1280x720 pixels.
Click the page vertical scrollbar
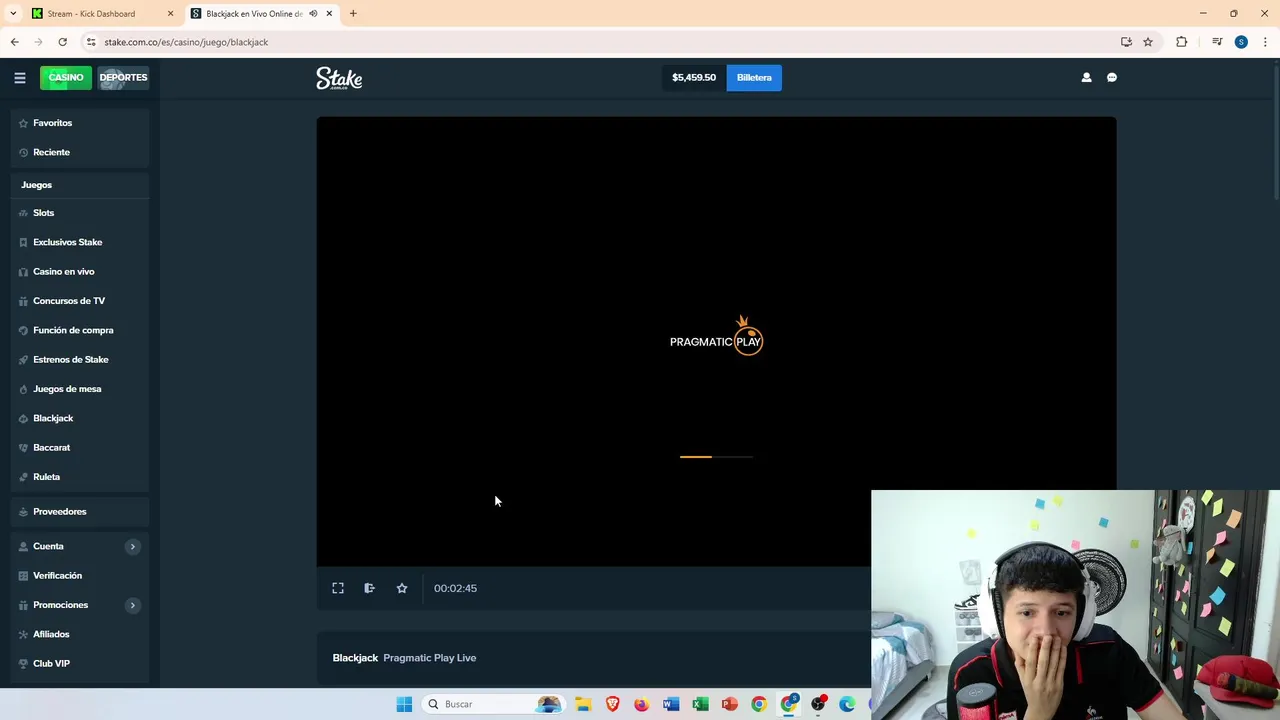click(x=1275, y=130)
